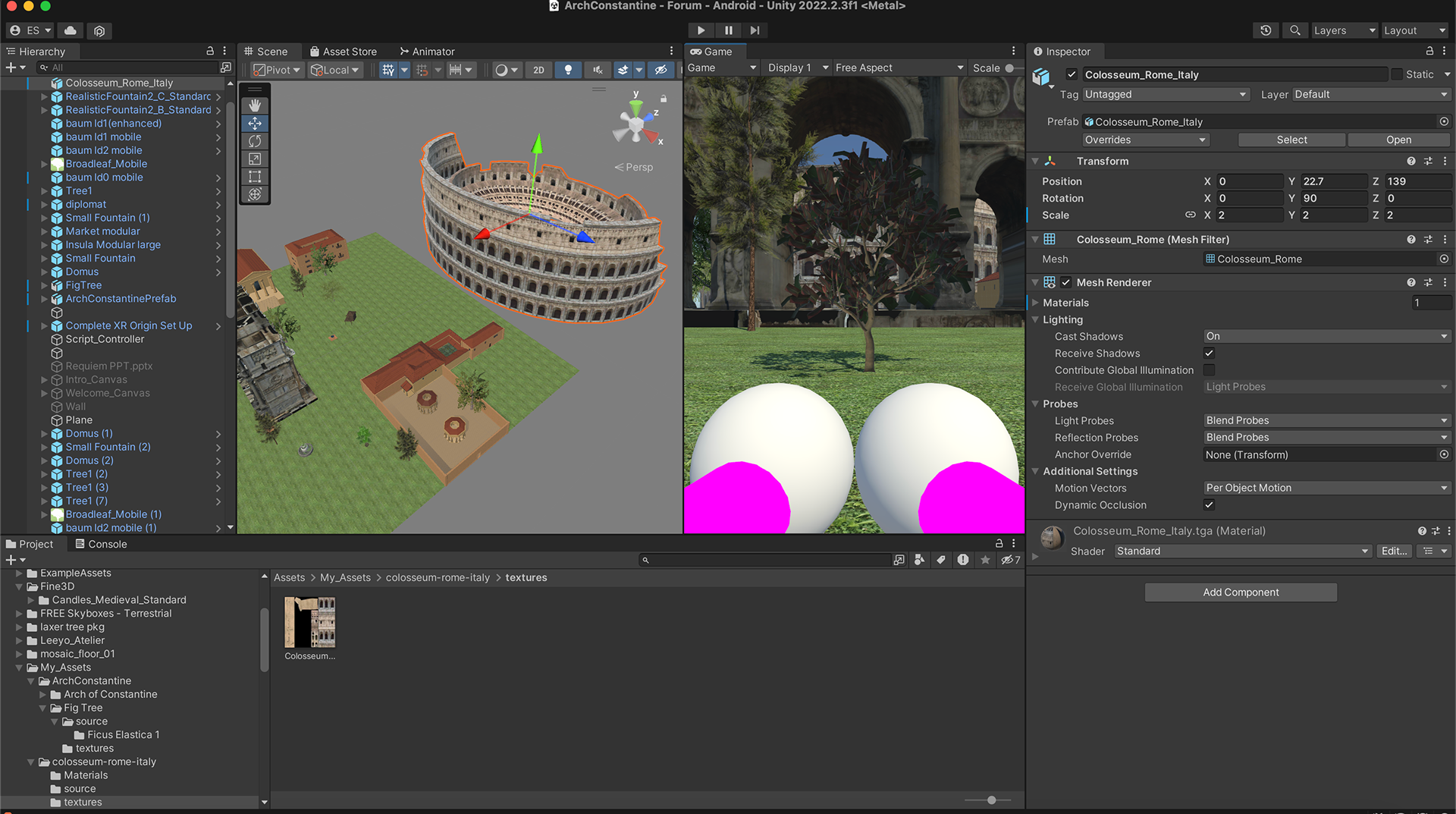Collapse the Fine3D folder in Project
This screenshot has height=814, width=1456.
pyautogui.click(x=19, y=586)
